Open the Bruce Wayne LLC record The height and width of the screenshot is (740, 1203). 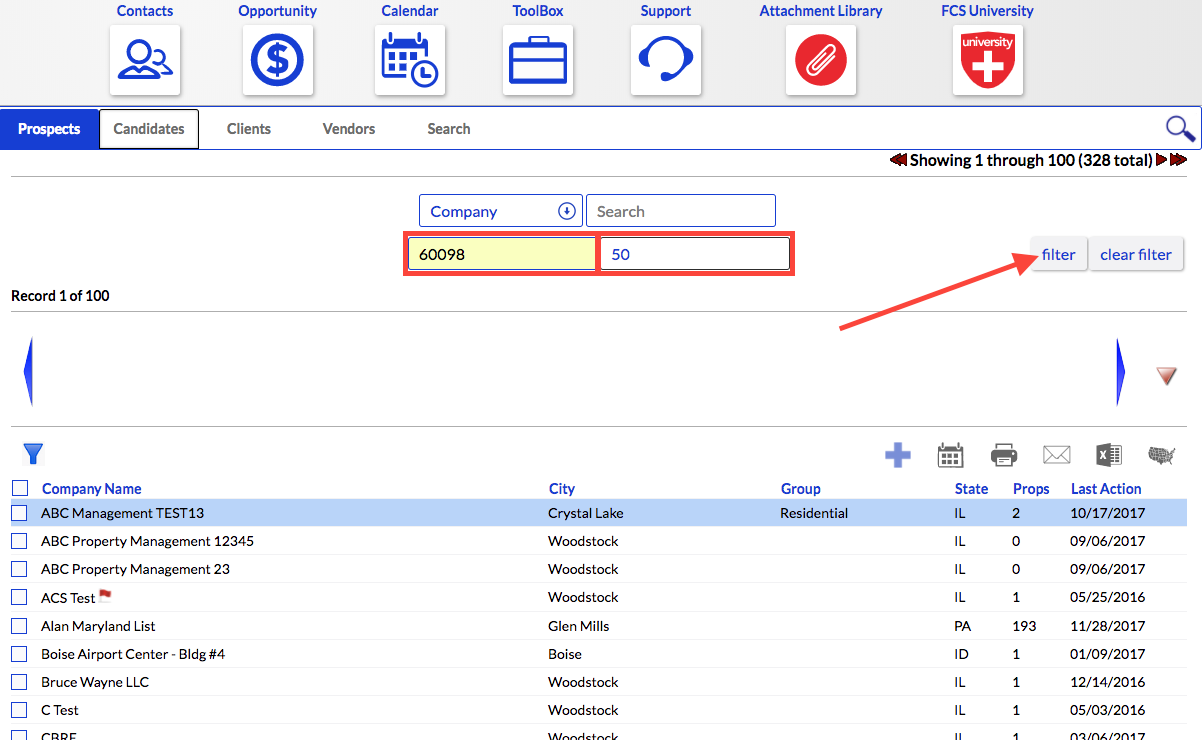pos(95,682)
